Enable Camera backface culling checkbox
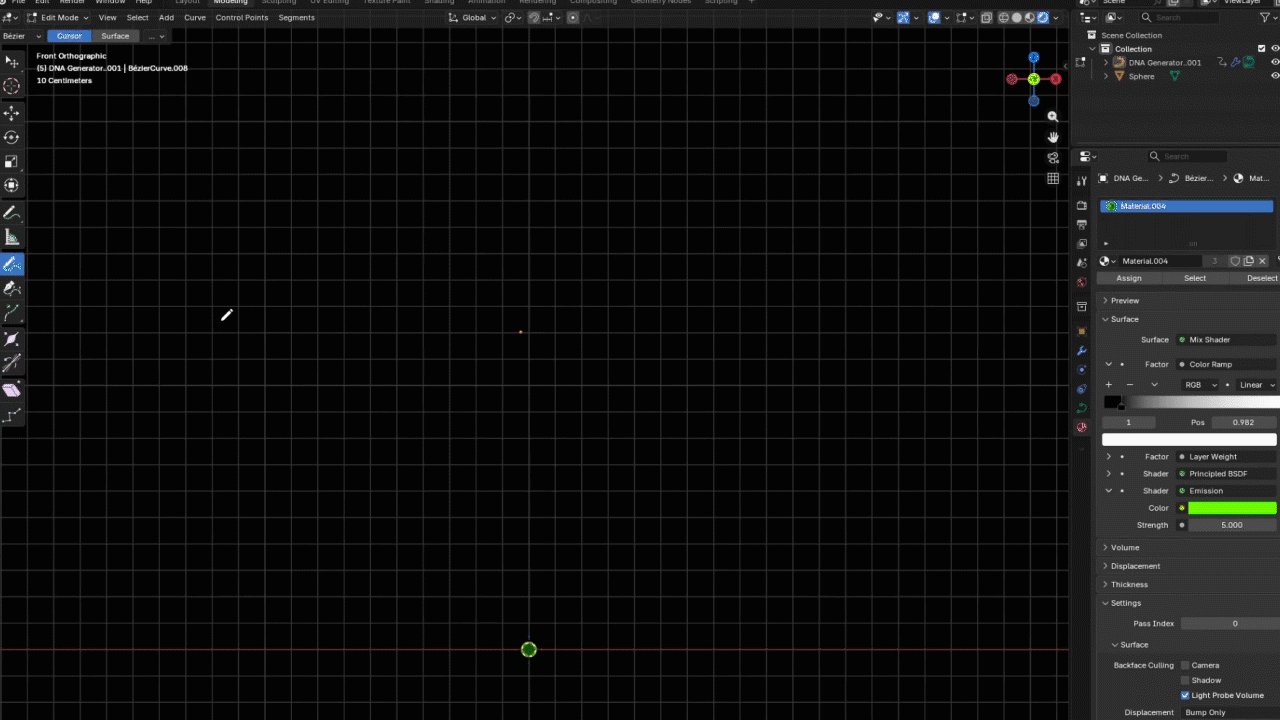This screenshot has width=1280, height=720. [1185, 665]
